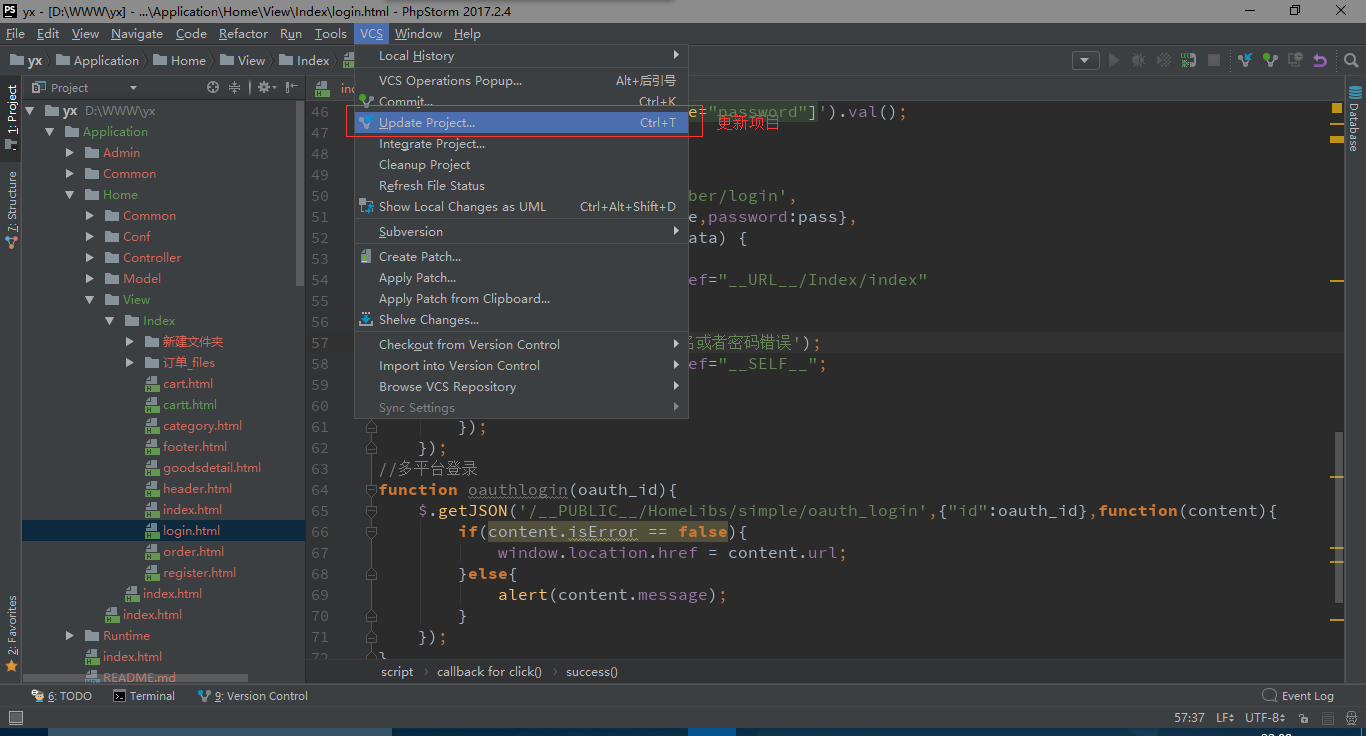Click Update Project VCS toolbar icon
This screenshot has width=1366, height=736.
(x=1245, y=60)
